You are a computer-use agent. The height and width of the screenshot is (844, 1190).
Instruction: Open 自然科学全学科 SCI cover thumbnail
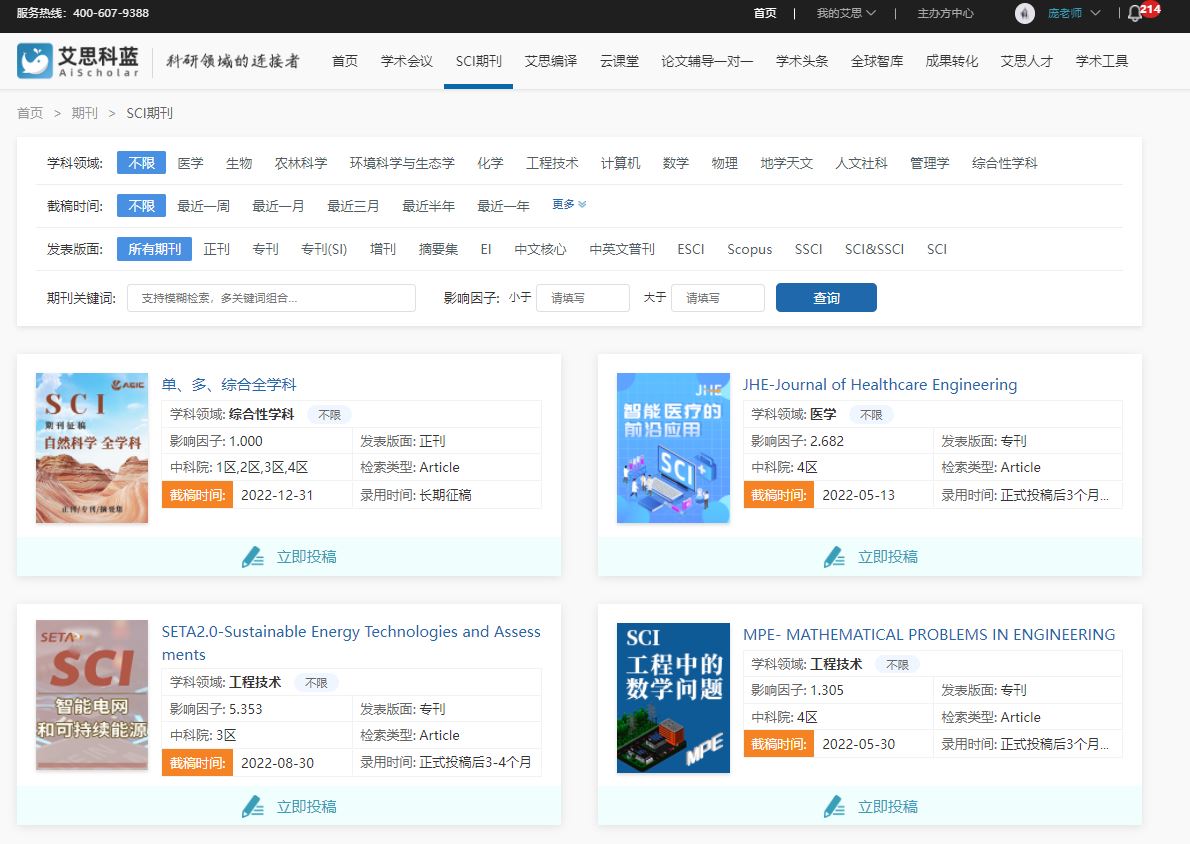coord(92,448)
